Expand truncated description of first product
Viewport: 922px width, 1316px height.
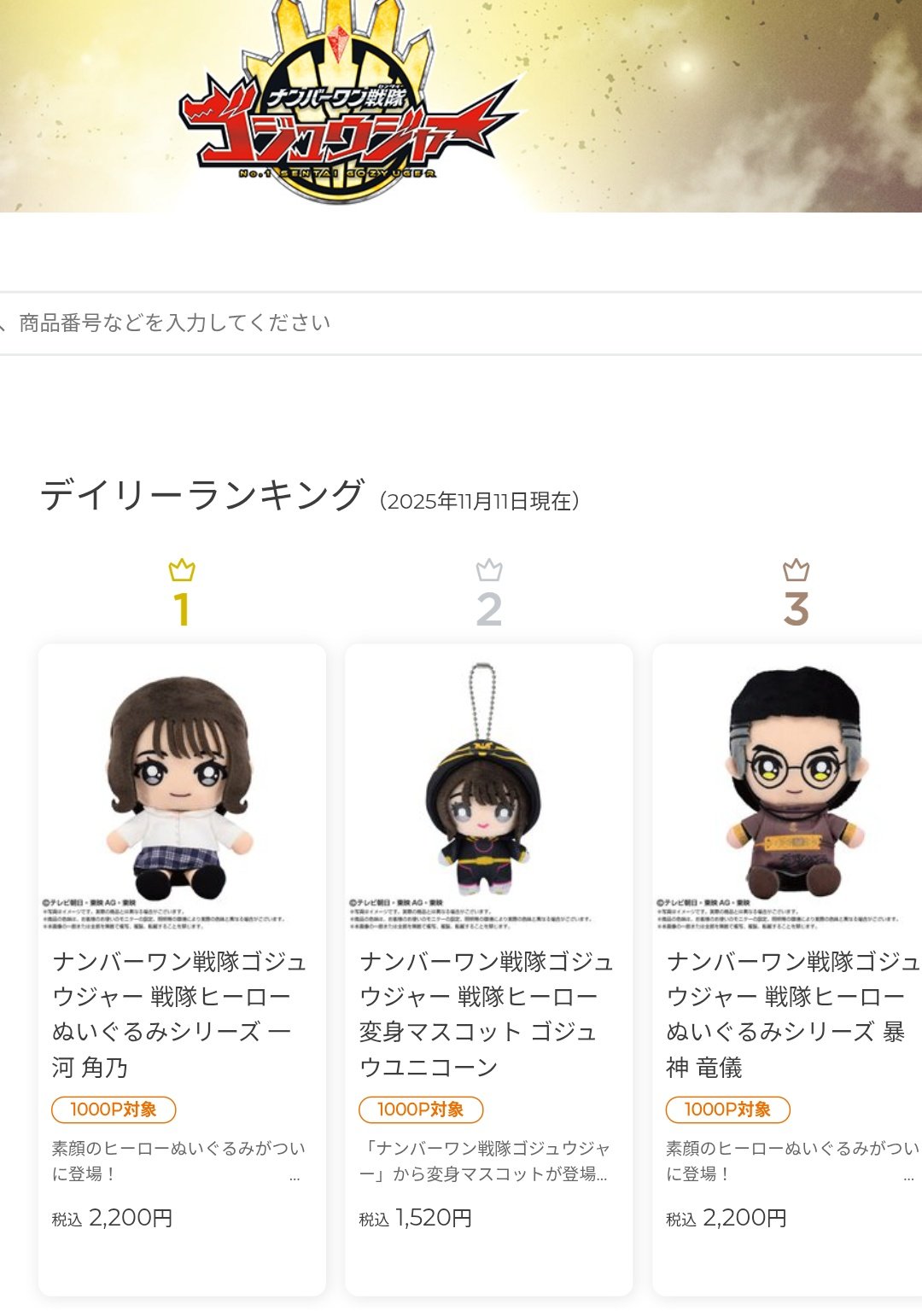(x=295, y=1178)
